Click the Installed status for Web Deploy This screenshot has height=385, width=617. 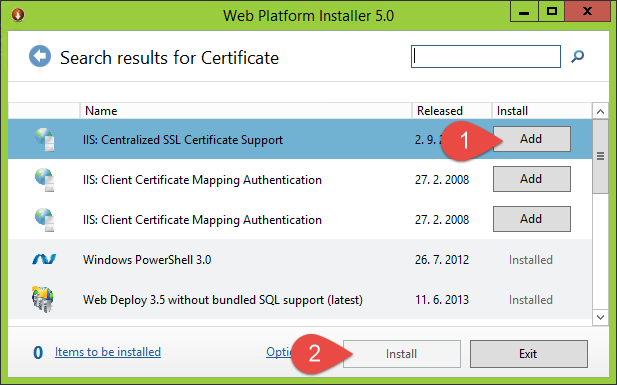[x=530, y=300]
